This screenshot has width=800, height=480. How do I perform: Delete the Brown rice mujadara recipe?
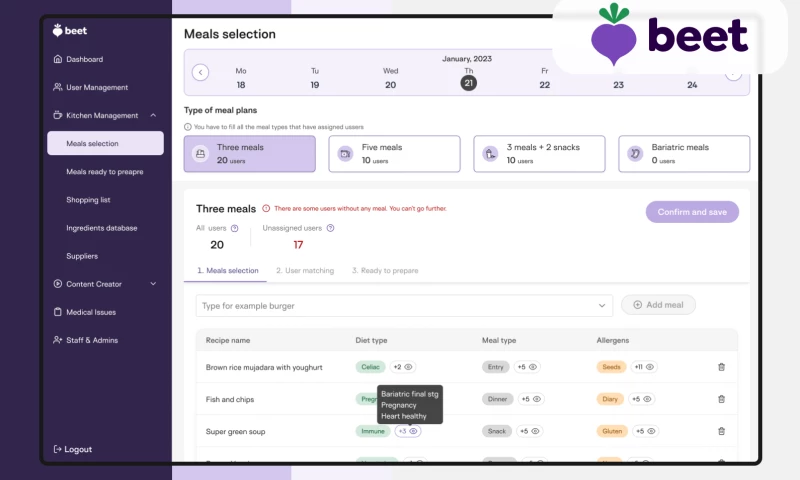pos(721,367)
